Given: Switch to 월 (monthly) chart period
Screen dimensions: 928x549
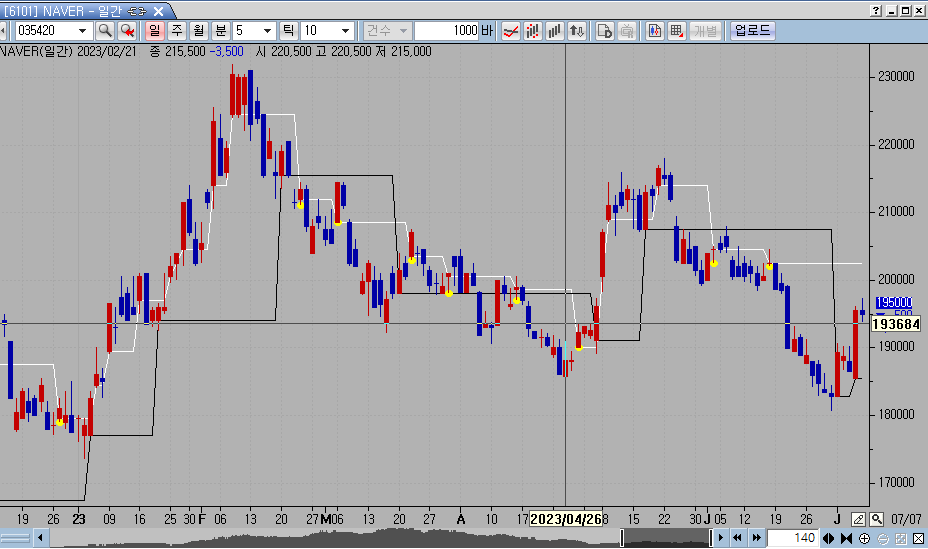Looking at the screenshot, I should pyautogui.click(x=198, y=31).
